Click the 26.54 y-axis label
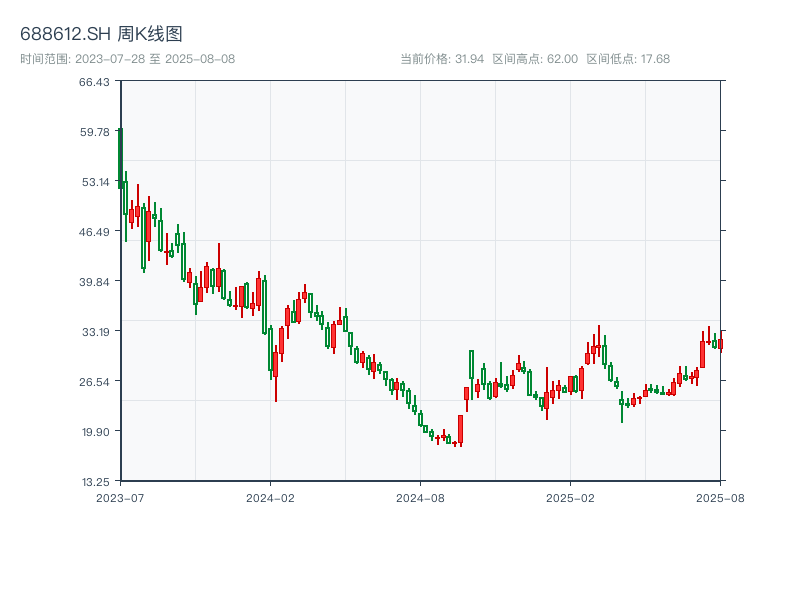This screenshot has height=600, width=800. pyautogui.click(x=96, y=382)
